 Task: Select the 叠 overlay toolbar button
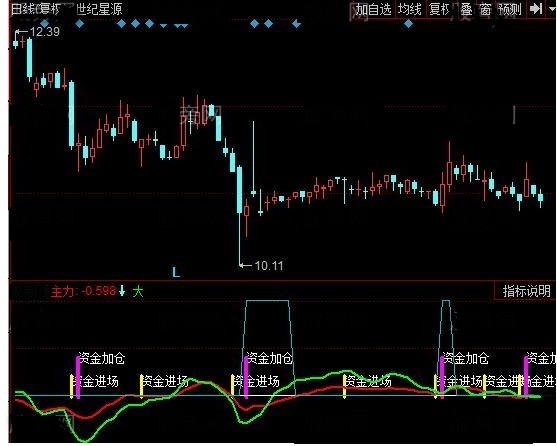click(x=466, y=10)
